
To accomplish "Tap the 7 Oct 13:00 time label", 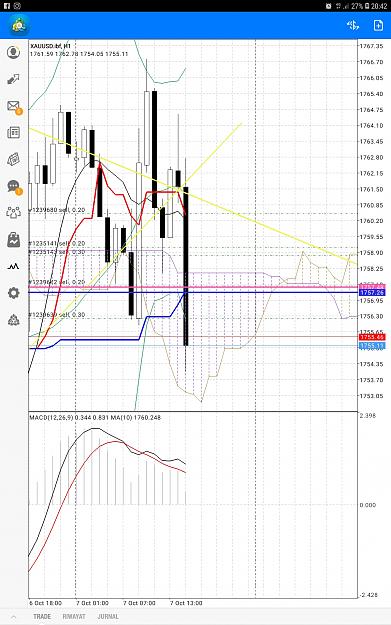I will [186, 603].
